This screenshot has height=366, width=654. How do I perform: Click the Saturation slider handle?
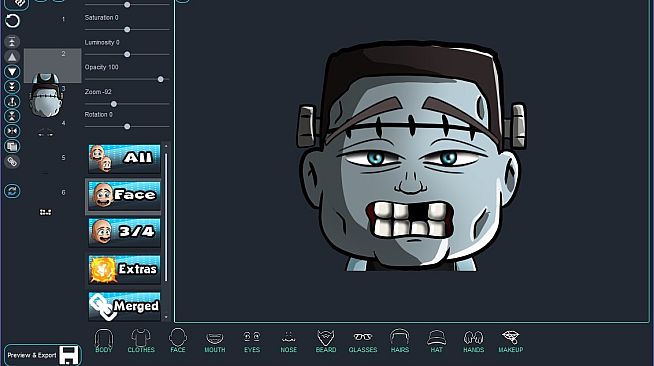(x=127, y=30)
